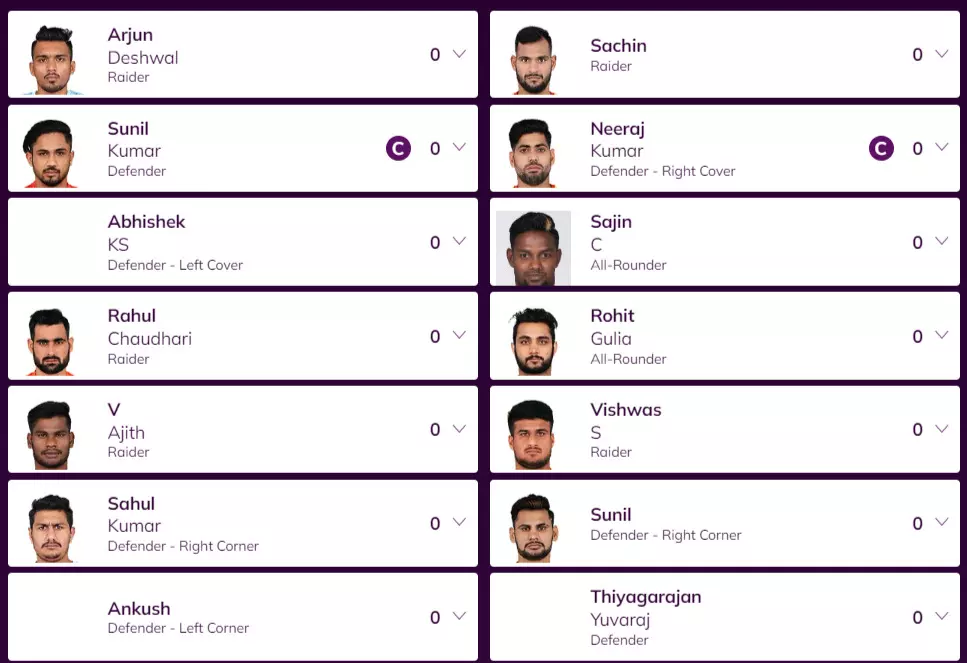Viewport: 967px width, 663px height.
Task: Expand Sunil Right Corner defender chevron
Action: (x=941, y=522)
